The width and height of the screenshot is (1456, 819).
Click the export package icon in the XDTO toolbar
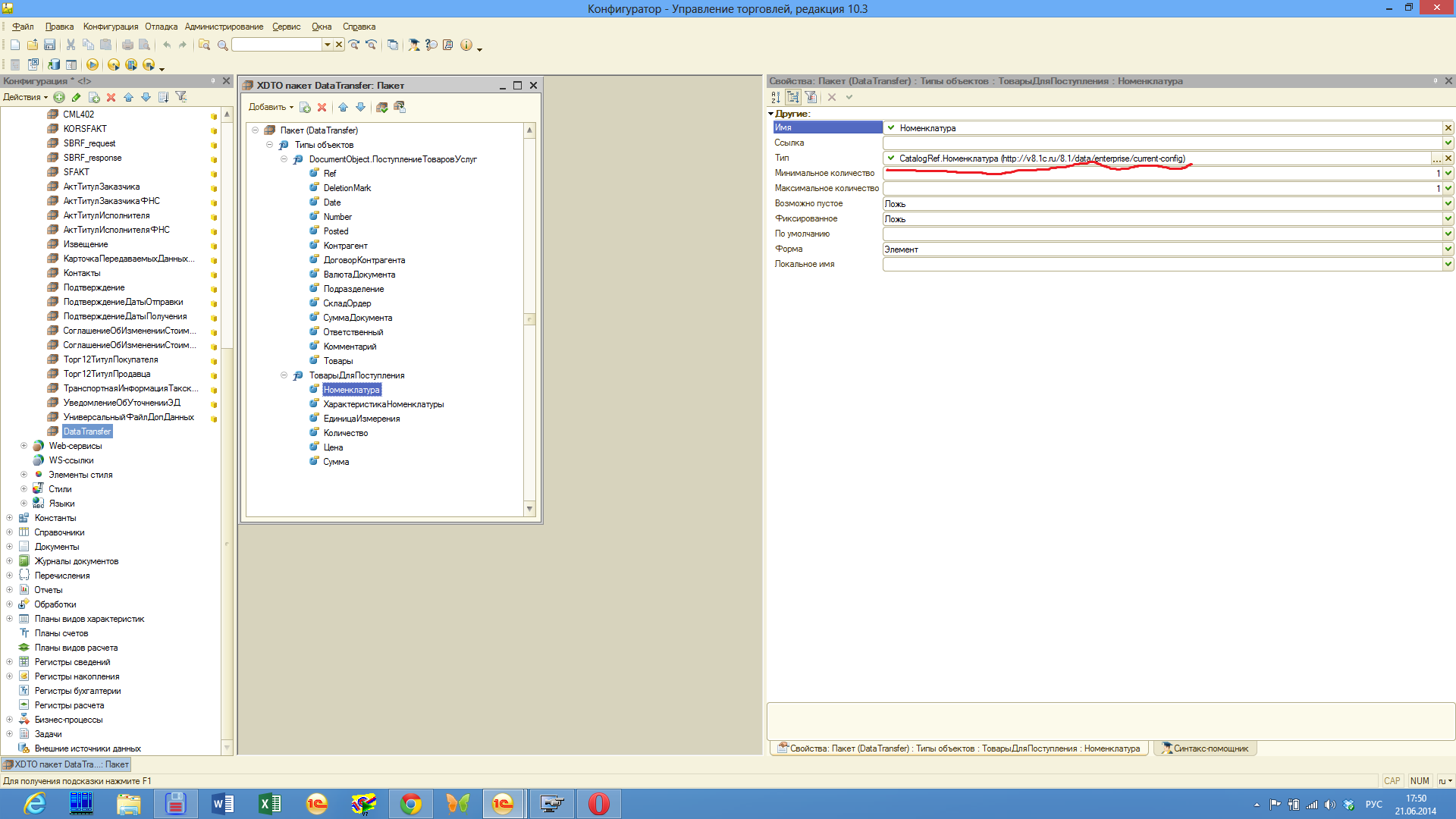click(x=400, y=107)
